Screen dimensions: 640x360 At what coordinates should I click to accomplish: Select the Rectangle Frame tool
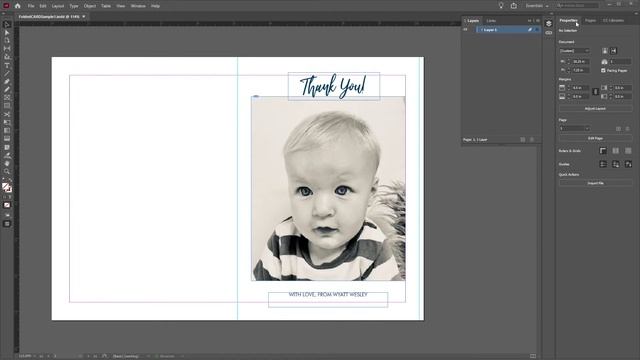(7, 98)
